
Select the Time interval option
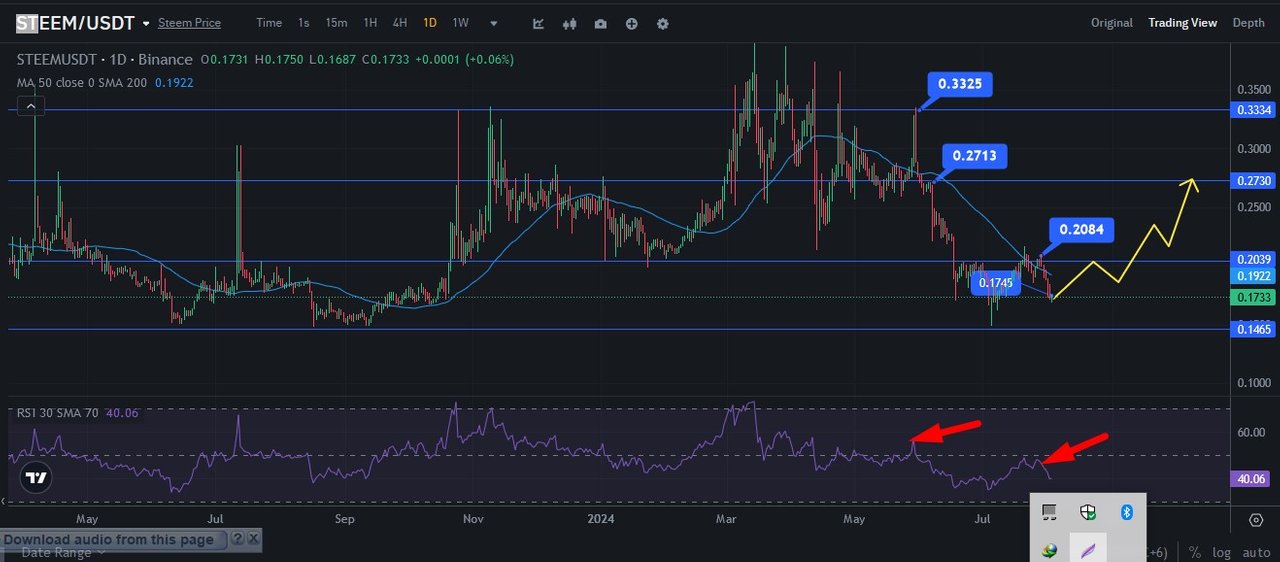(269, 23)
